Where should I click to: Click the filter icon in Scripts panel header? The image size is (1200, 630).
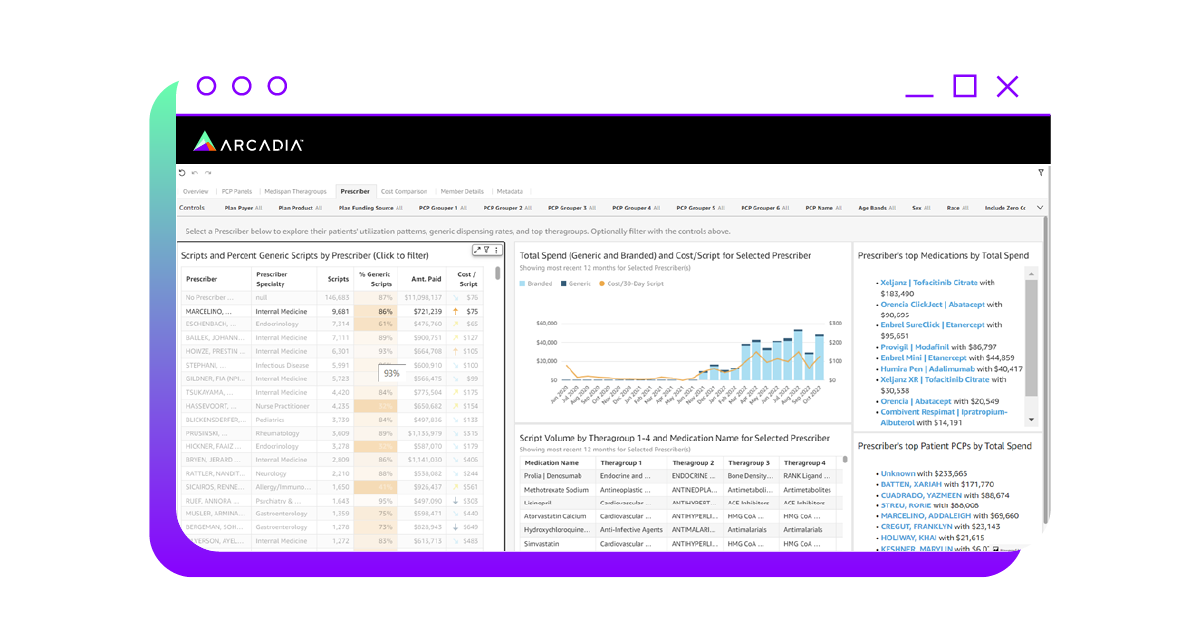[487, 249]
